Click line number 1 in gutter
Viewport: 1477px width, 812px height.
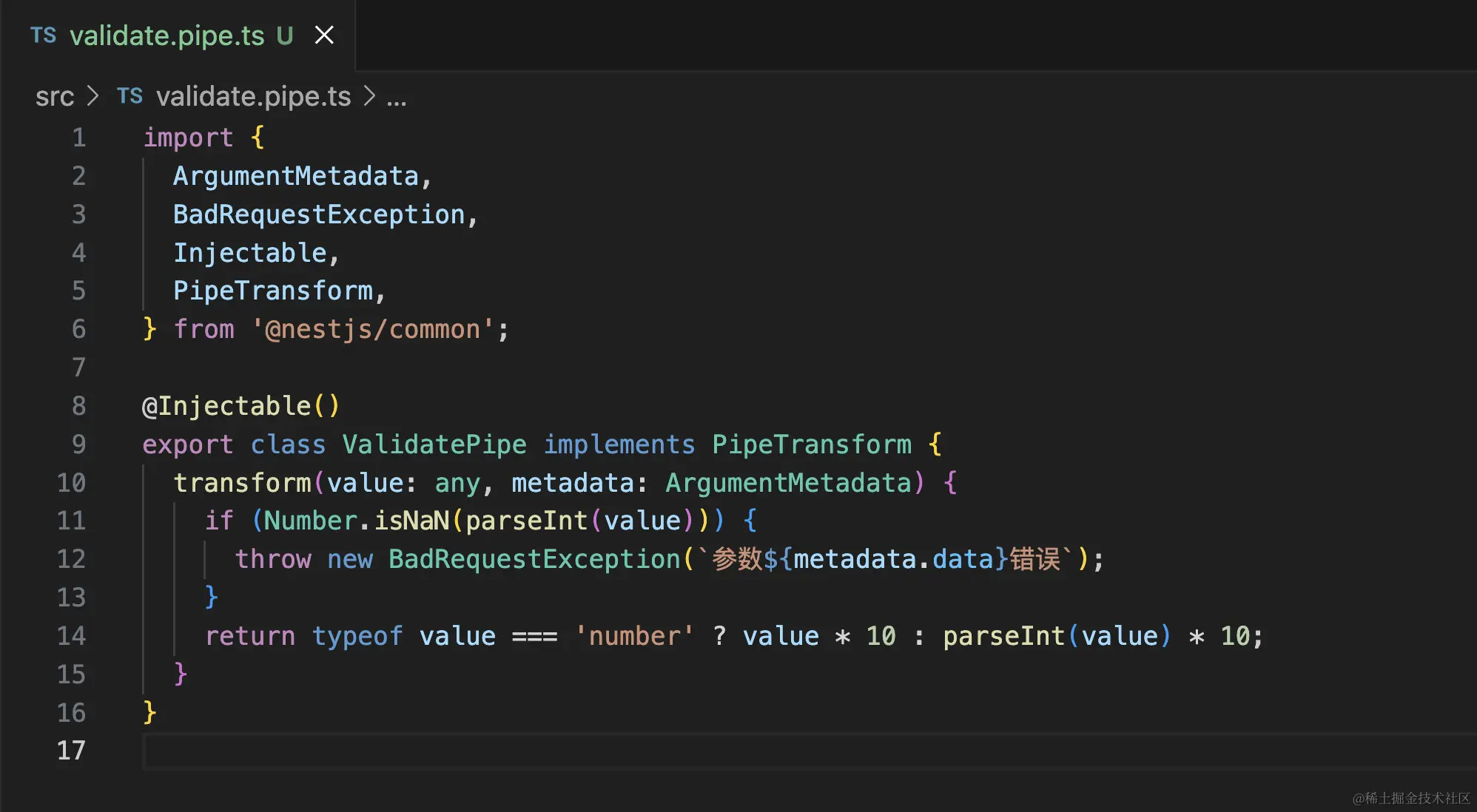point(78,138)
